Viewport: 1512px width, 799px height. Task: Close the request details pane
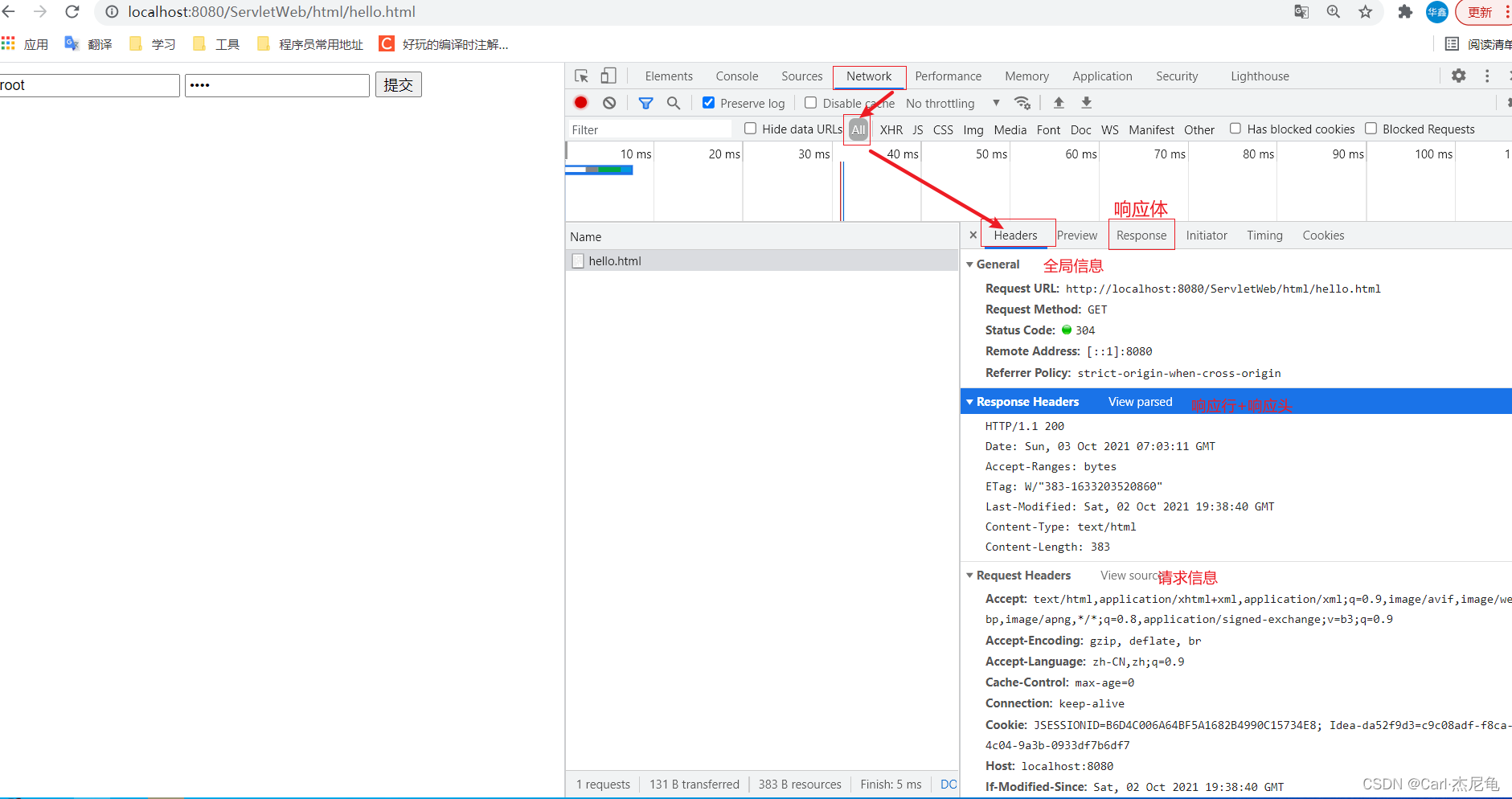pos(973,235)
